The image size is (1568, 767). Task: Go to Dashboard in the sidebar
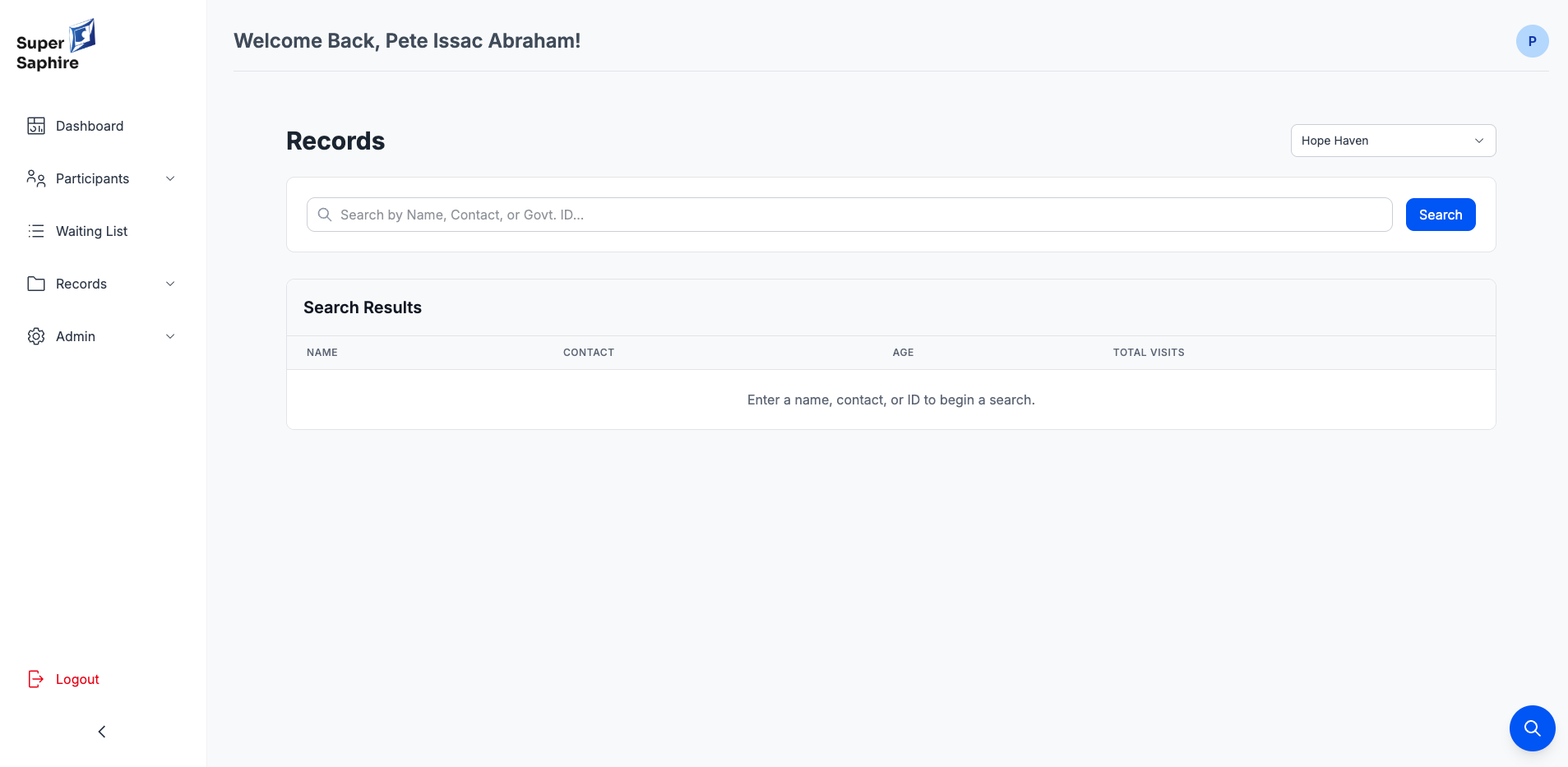(90, 126)
